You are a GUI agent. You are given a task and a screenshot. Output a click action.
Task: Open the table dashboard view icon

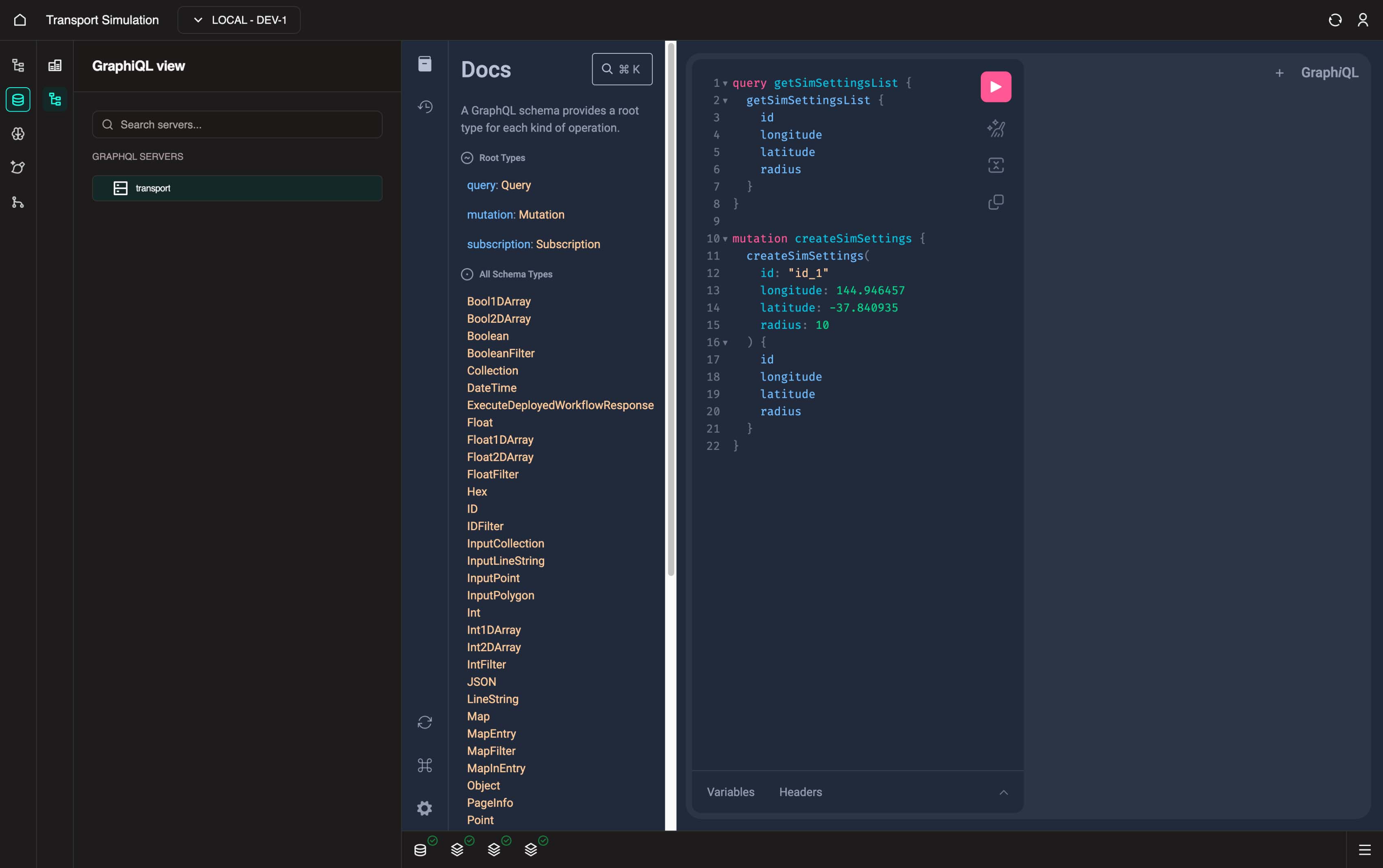[x=55, y=66]
